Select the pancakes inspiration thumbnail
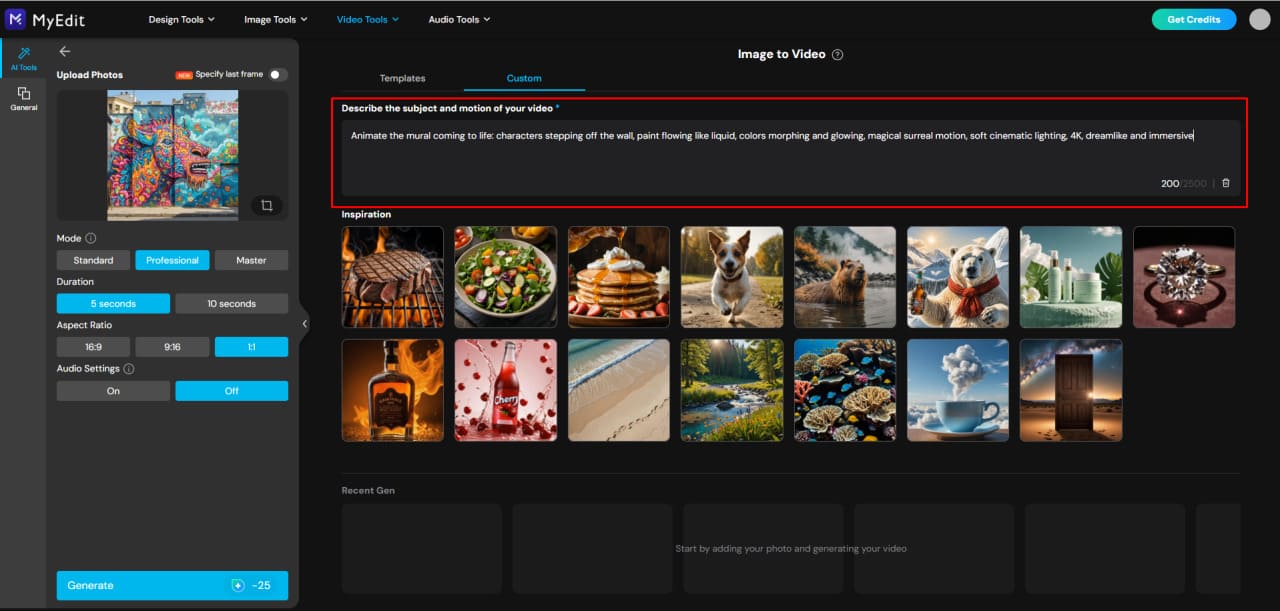This screenshot has height=611, width=1280. (x=619, y=277)
